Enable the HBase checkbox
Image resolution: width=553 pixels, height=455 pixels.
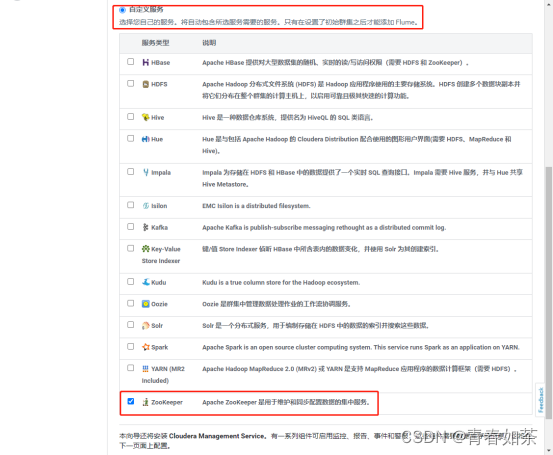[130, 62]
